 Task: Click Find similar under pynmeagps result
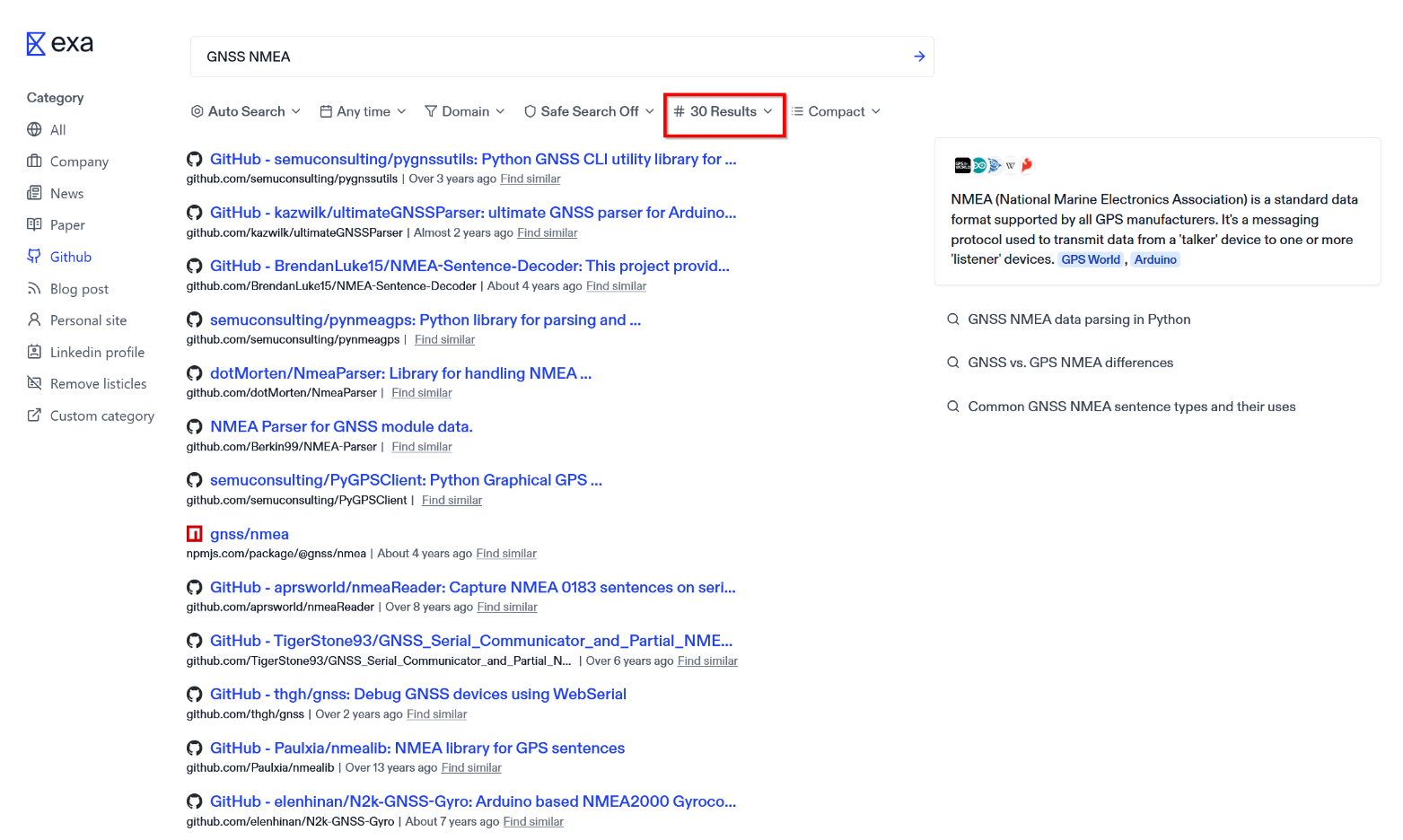pos(444,339)
